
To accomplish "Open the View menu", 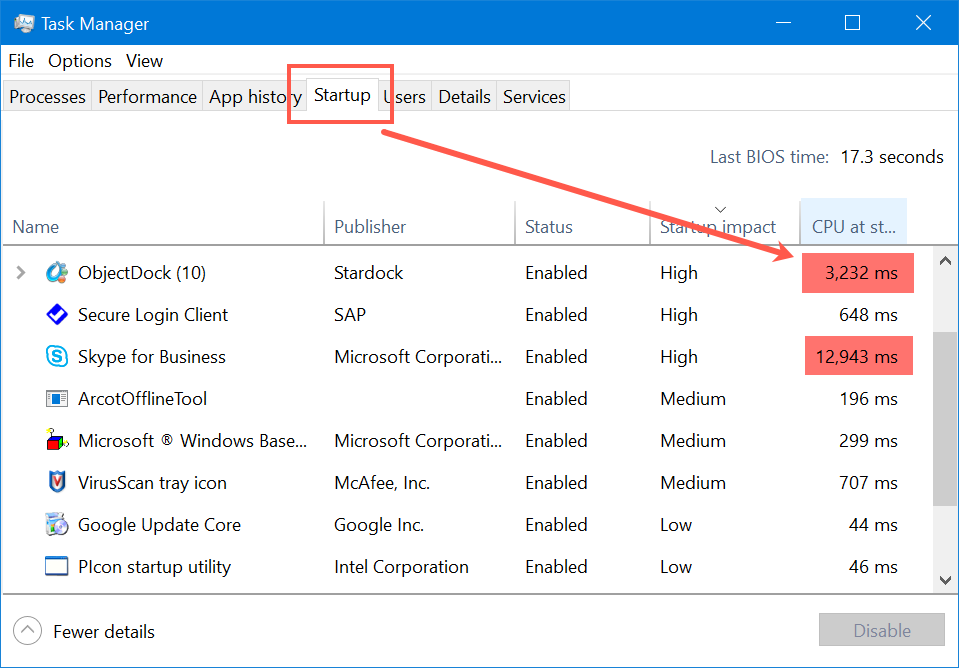I will pos(144,61).
